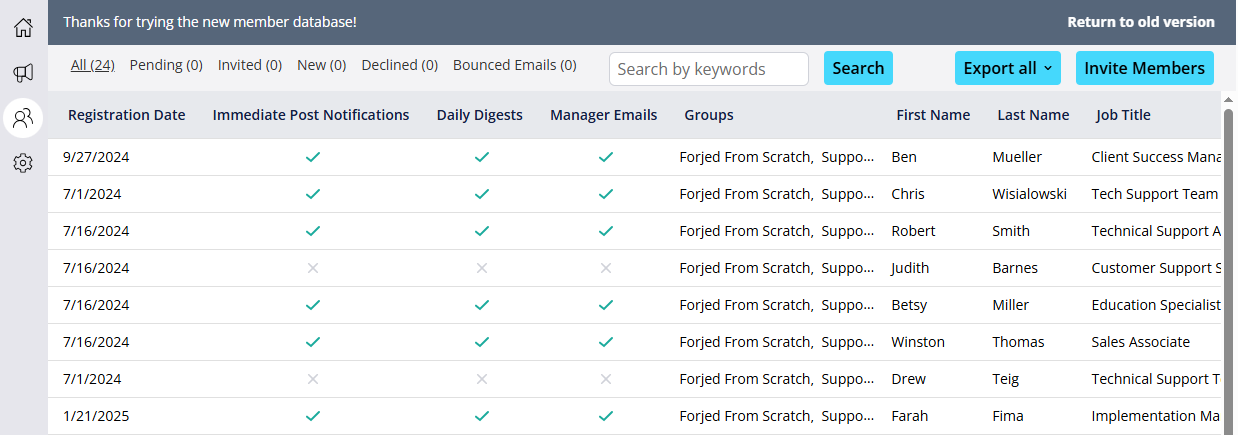Viewport: 1238px width, 435px height.
Task: Open the announcements megaphone sidebar icon
Action: (x=23, y=73)
